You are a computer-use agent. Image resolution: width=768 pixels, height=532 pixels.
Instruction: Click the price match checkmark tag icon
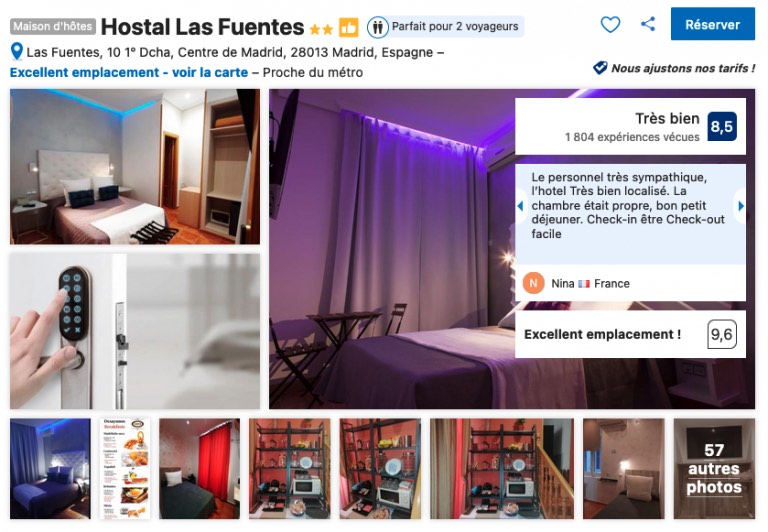click(600, 68)
